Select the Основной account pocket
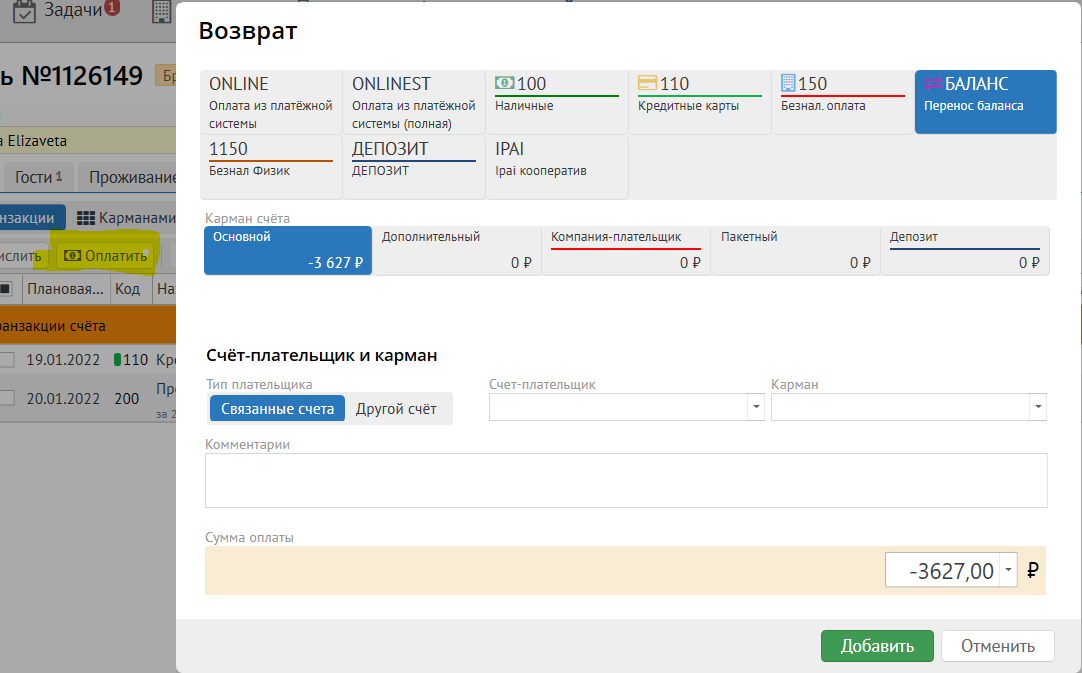Viewport: 1082px width, 673px height. (x=288, y=250)
